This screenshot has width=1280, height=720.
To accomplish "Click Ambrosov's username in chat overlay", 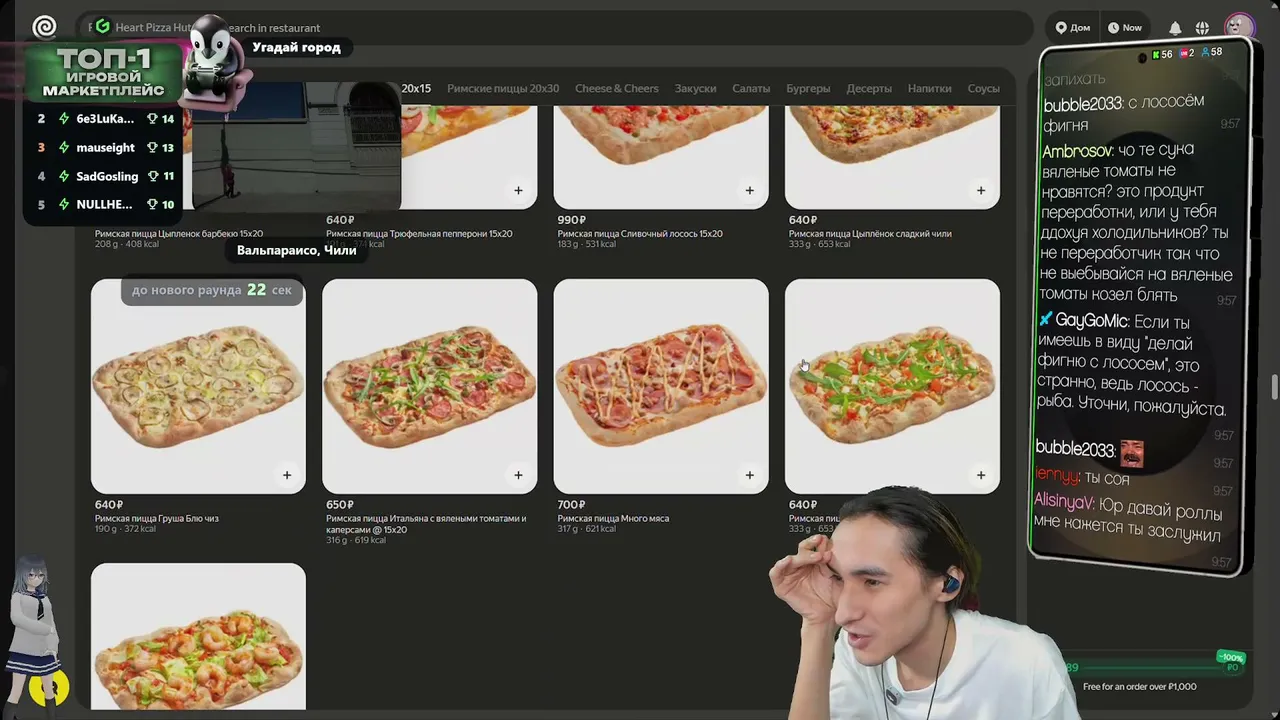I will [x=1077, y=151].
